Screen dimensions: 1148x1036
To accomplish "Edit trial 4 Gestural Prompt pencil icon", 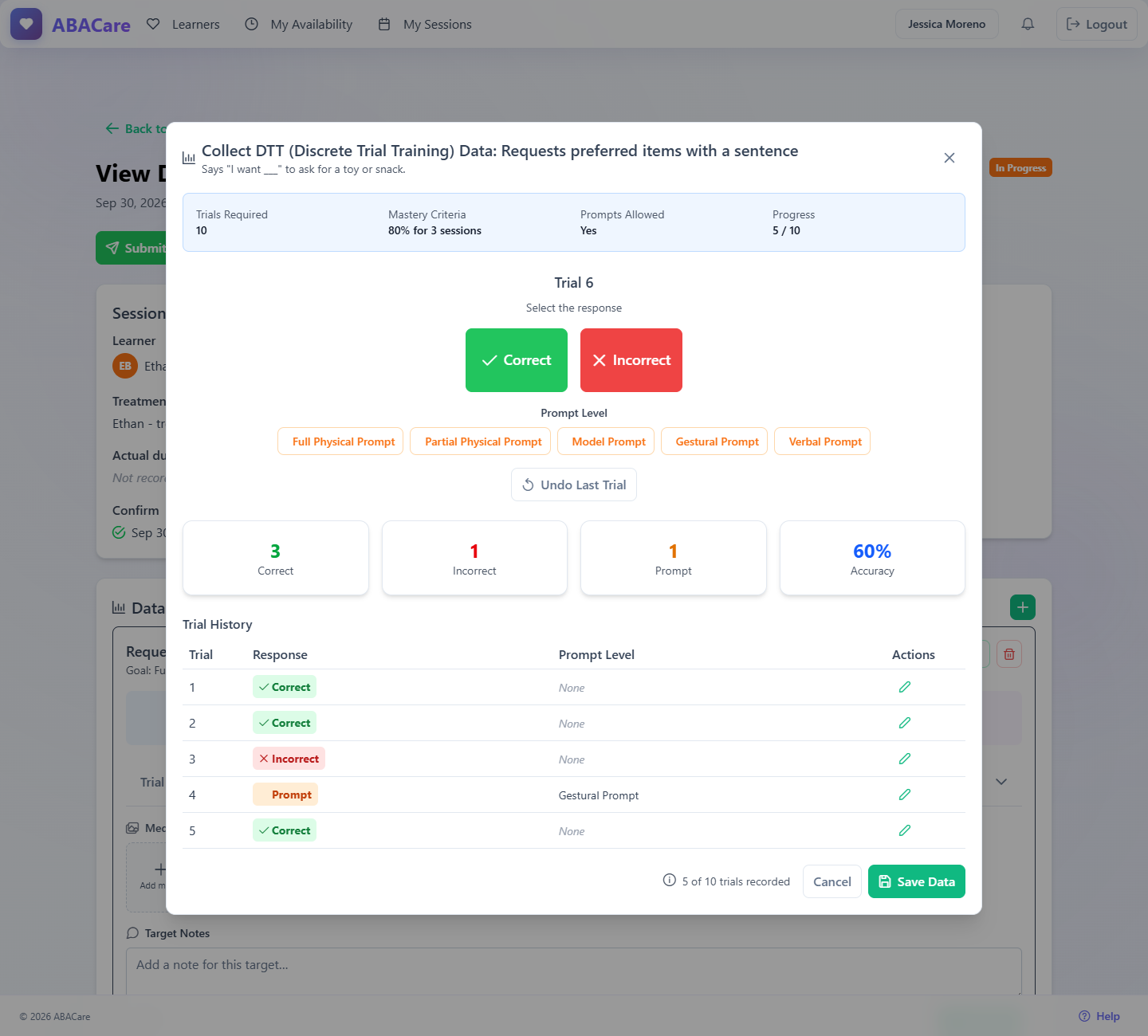I will (x=905, y=795).
